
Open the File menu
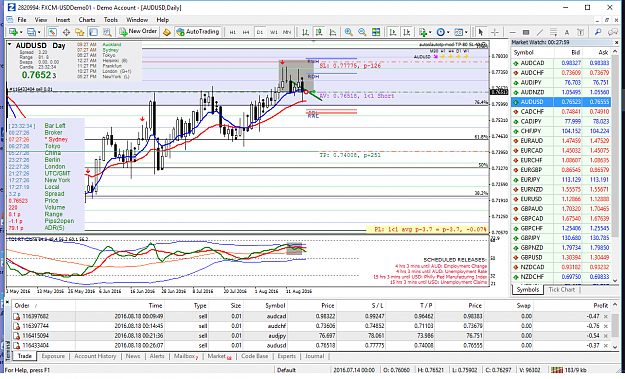click(x=22, y=20)
